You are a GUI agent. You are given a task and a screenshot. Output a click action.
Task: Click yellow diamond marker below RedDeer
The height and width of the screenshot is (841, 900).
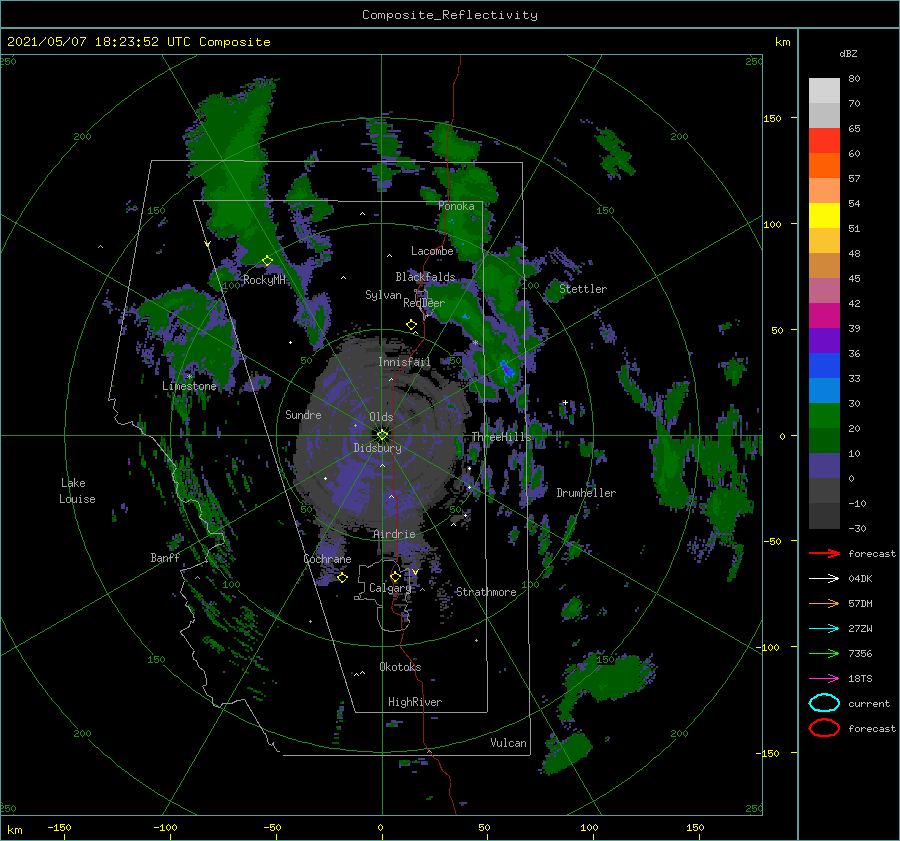coord(411,325)
